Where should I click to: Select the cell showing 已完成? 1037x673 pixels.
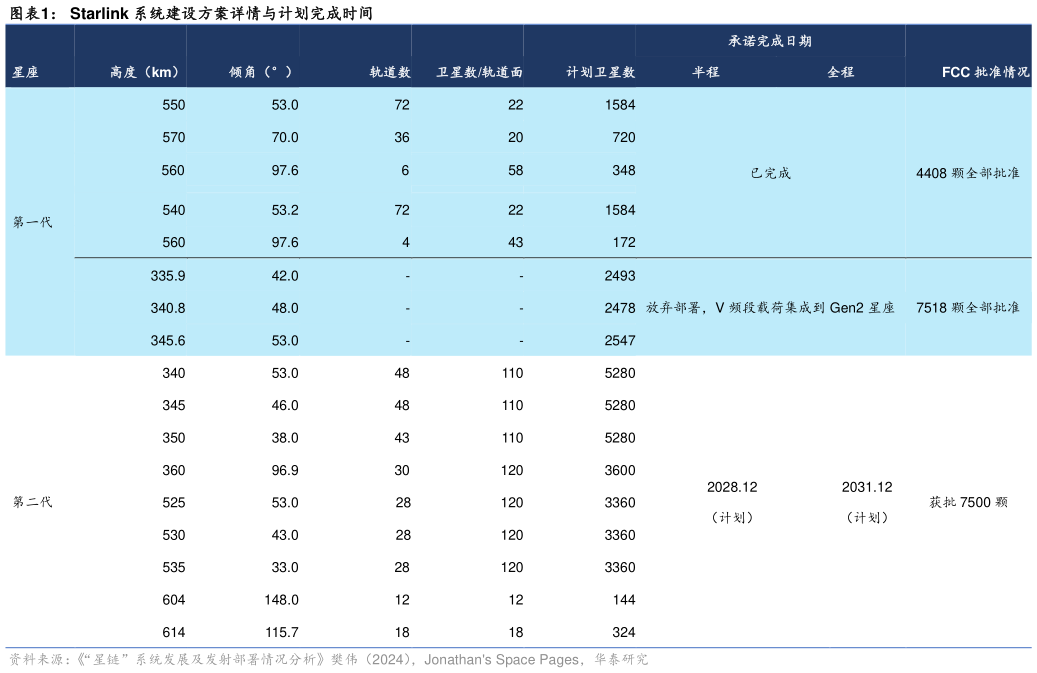point(768,172)
